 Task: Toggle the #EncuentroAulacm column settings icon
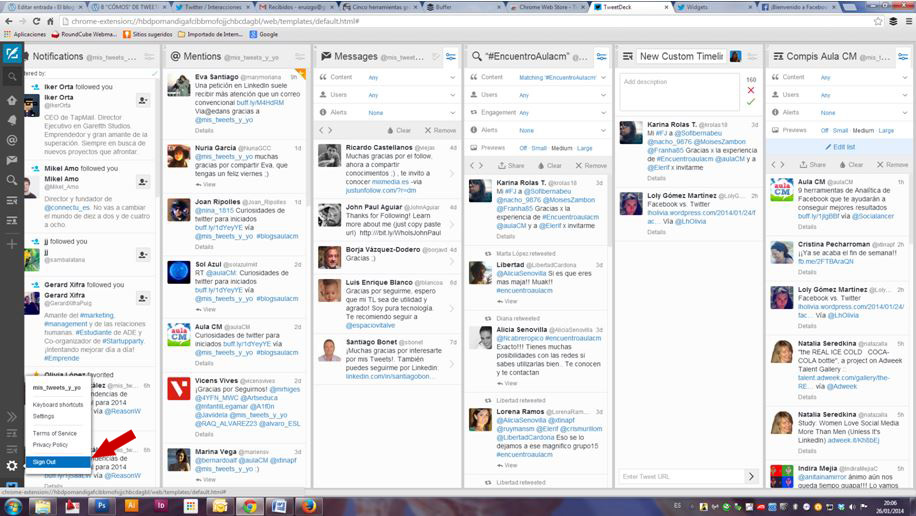(x=601, y=57)
